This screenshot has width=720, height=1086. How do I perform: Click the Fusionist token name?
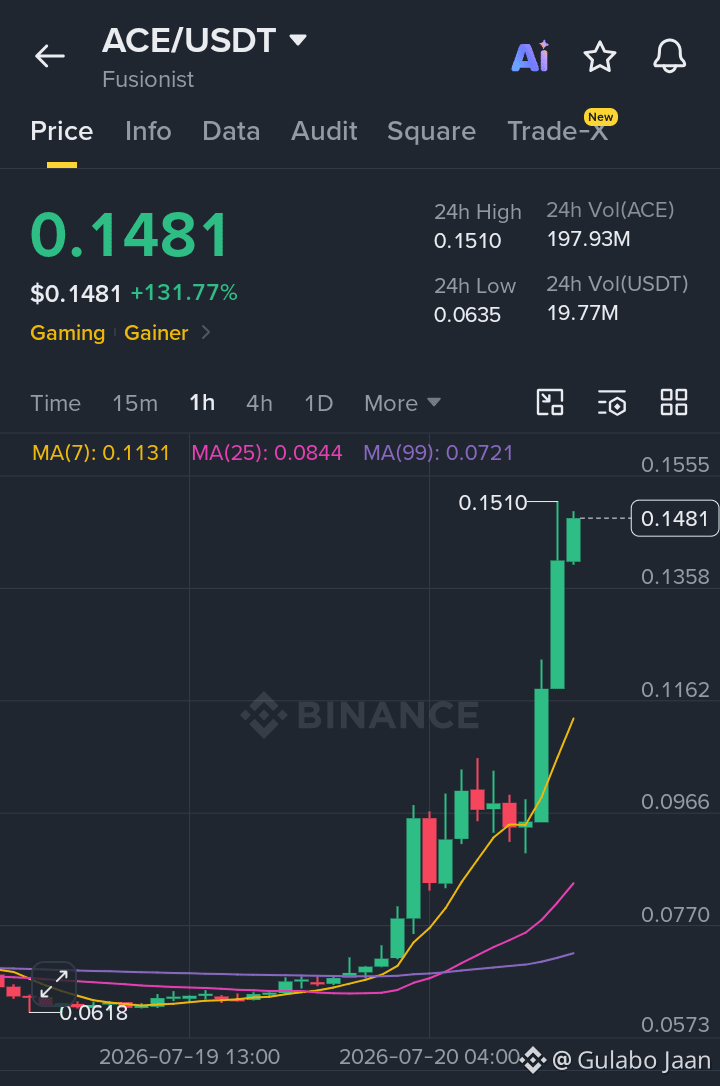tap(148, 80)
